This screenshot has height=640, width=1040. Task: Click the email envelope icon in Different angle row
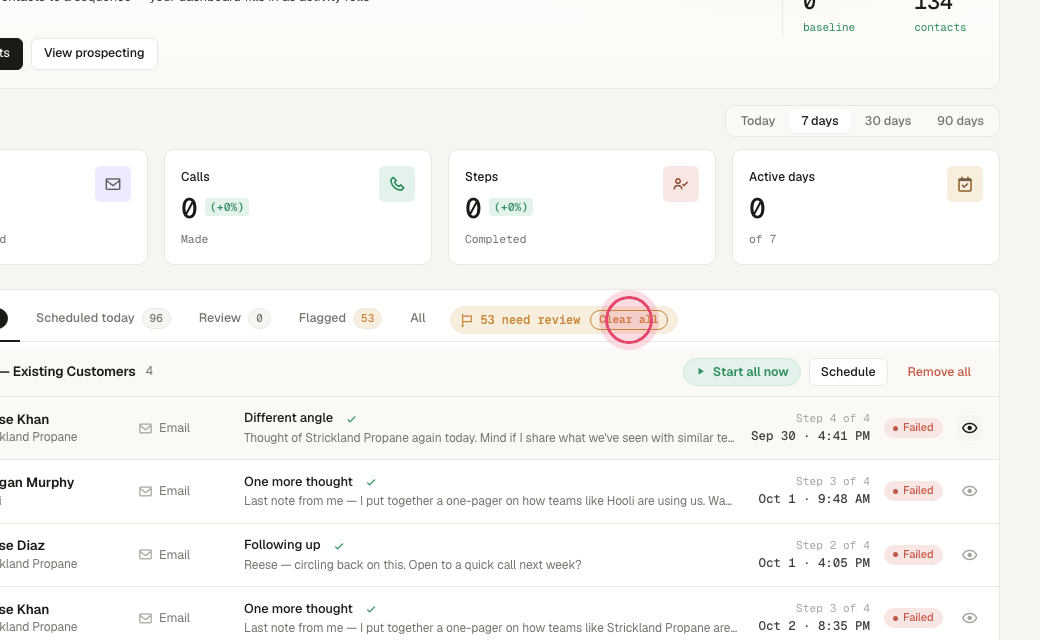coord(145,428)
